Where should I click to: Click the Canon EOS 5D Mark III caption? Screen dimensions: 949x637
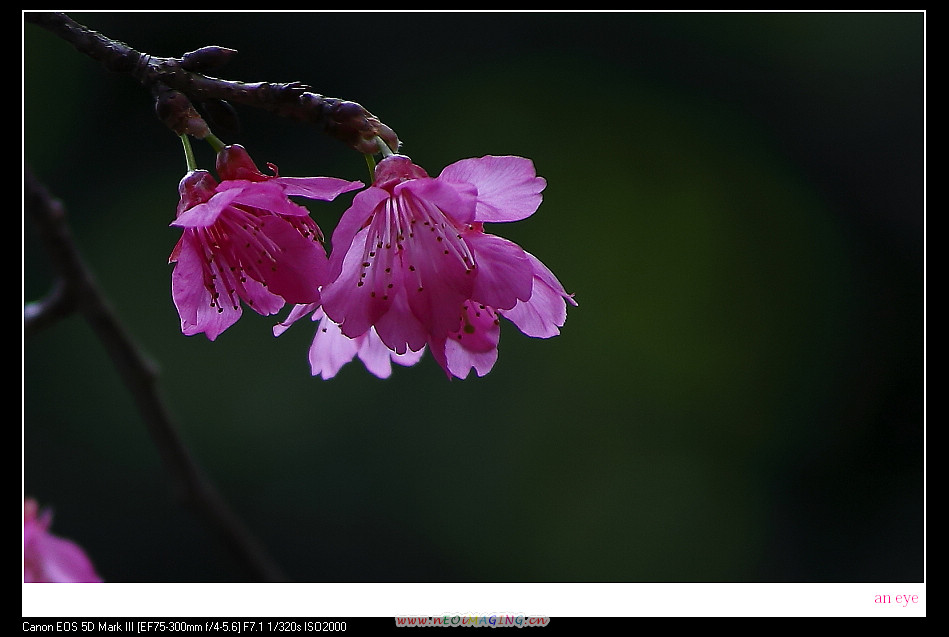tap(185, 627)
